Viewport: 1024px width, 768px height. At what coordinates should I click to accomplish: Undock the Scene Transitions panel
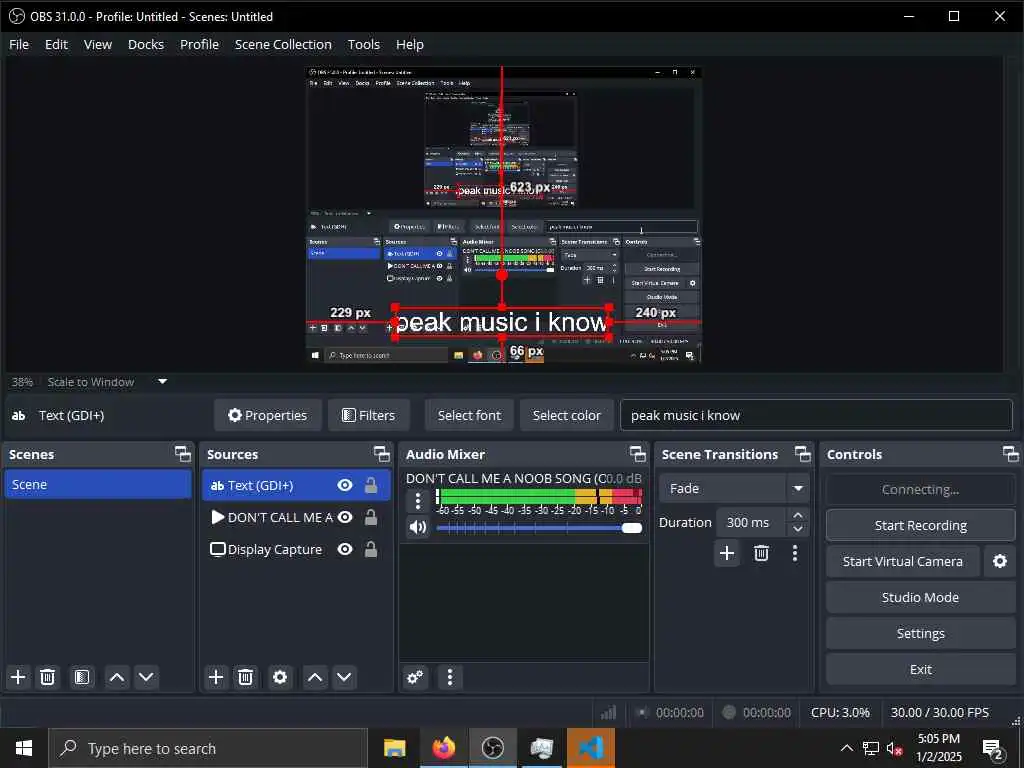[803, 454]
